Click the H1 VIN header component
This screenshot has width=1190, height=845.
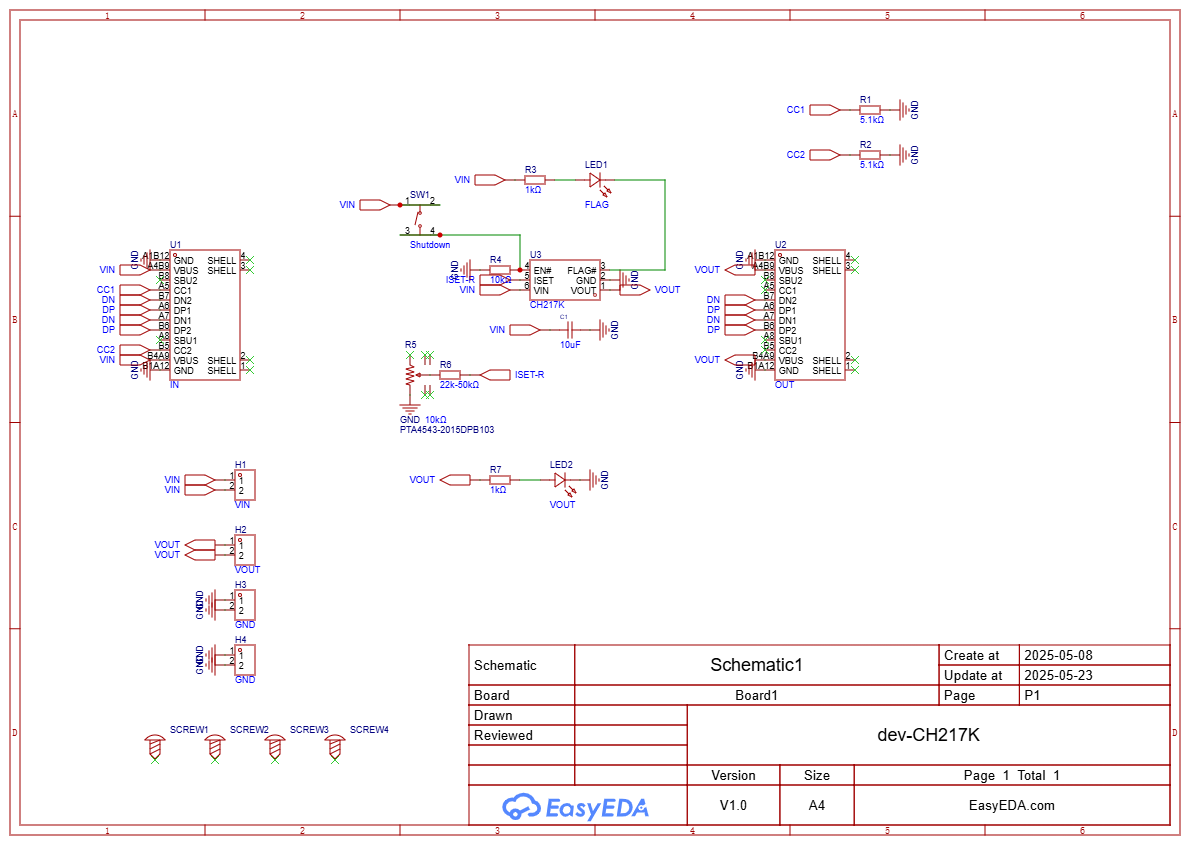click(x=245, y=485)
